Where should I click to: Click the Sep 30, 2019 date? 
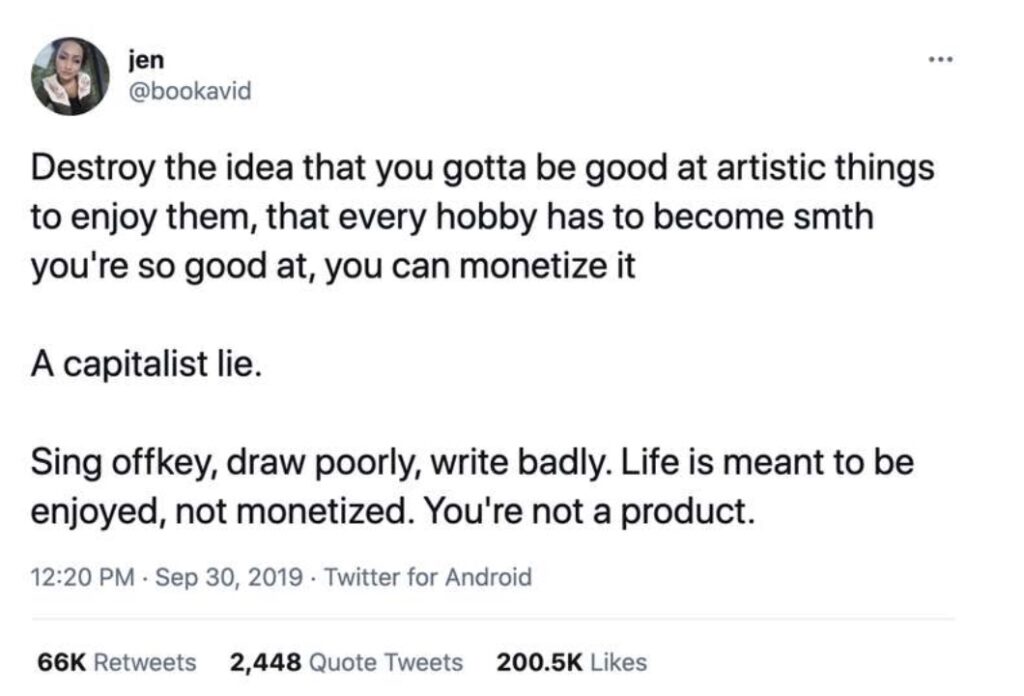[x=229, y=577]
